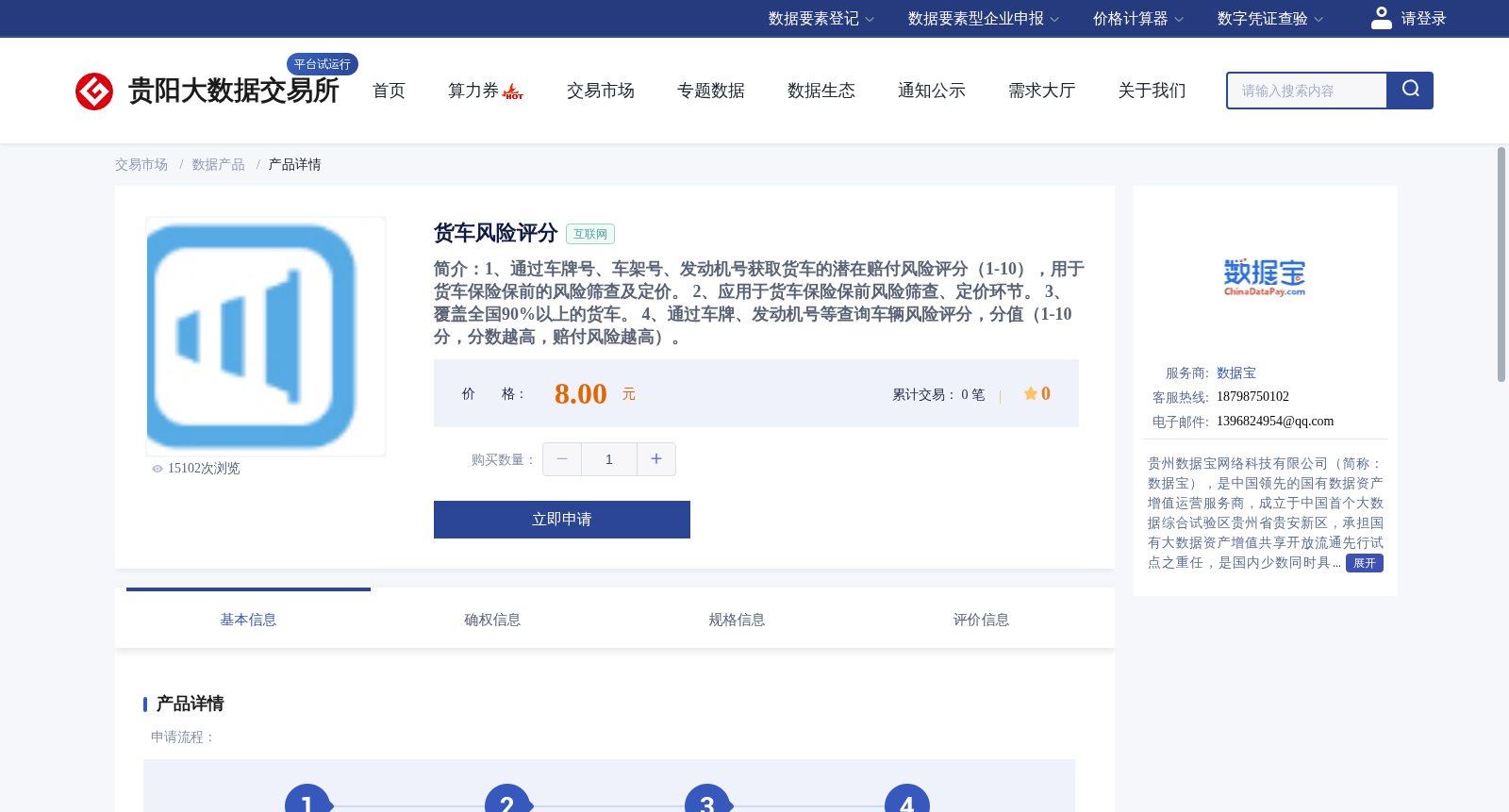
Task: Click the 累计交易: 0 笔 text
Action: point(938,394)
